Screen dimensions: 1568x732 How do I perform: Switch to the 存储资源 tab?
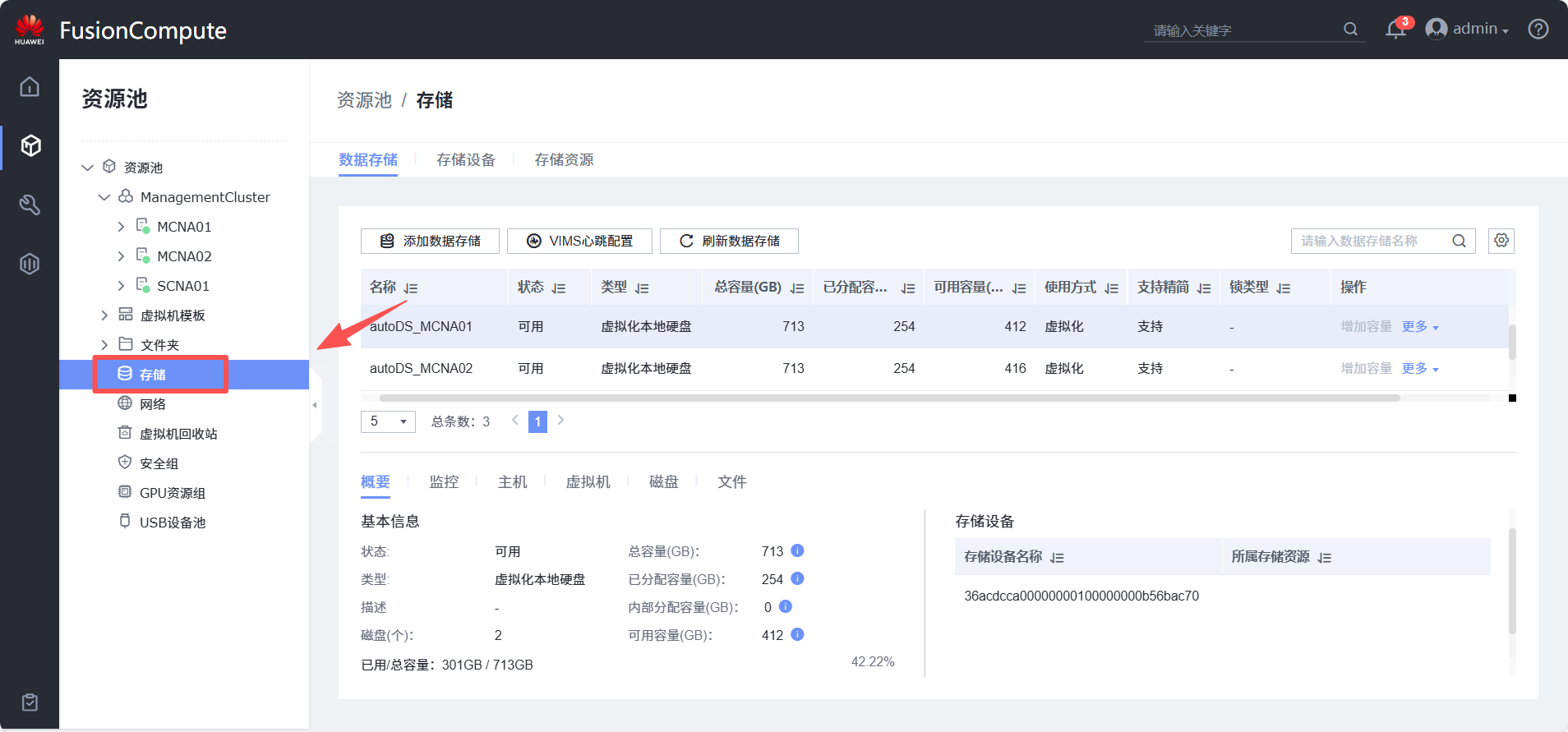564,159
